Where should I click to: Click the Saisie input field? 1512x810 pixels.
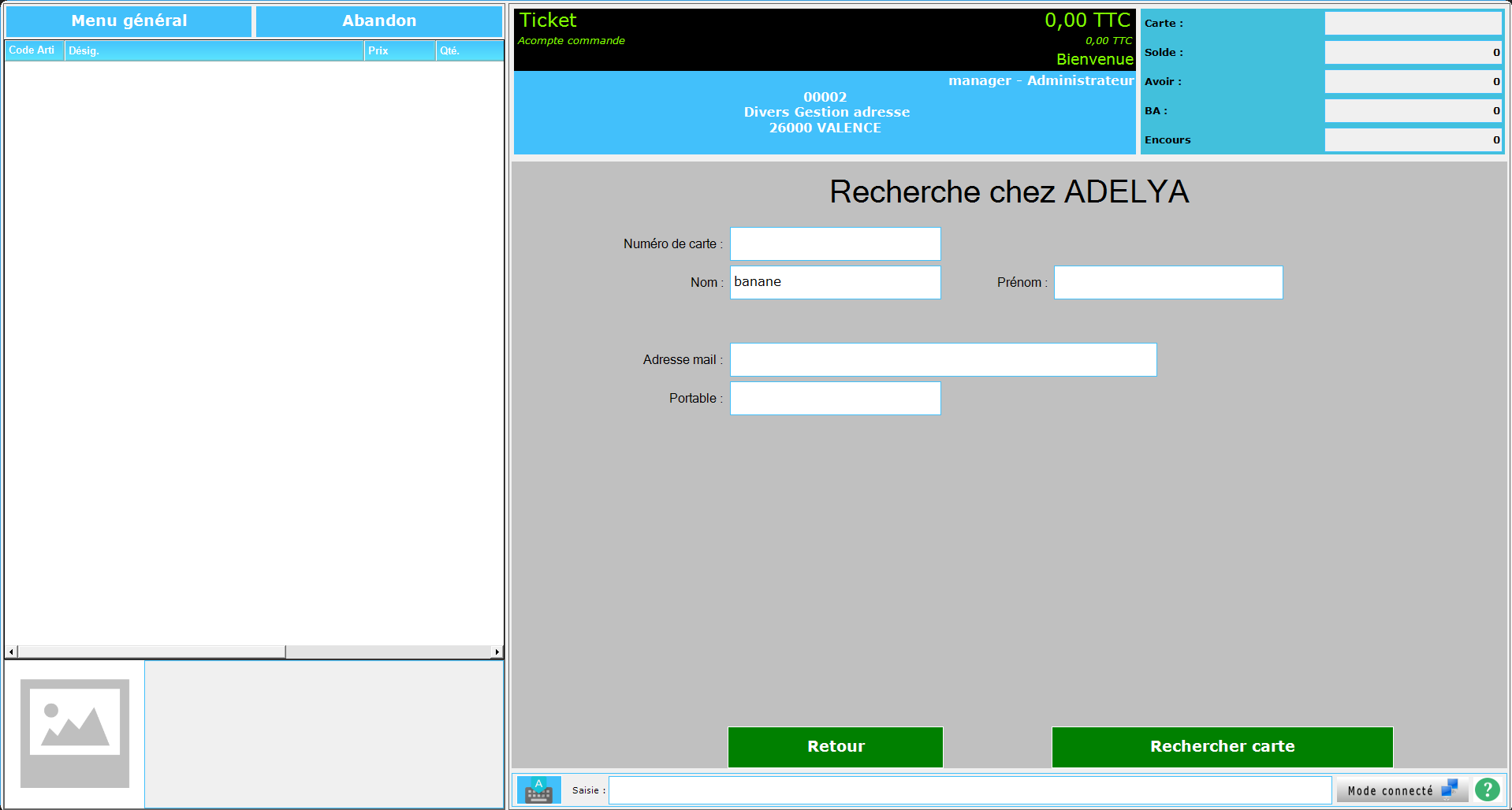pyautogui.click(x=970, y=790)
